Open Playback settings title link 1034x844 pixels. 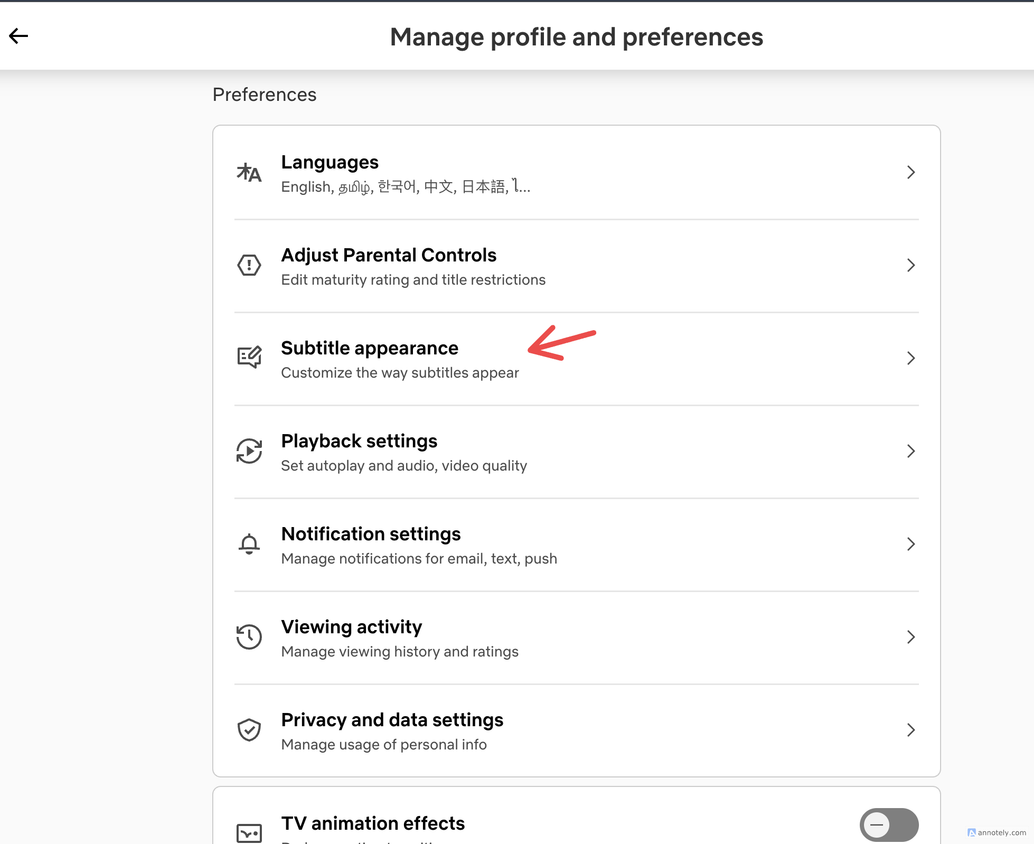[359, 441]
